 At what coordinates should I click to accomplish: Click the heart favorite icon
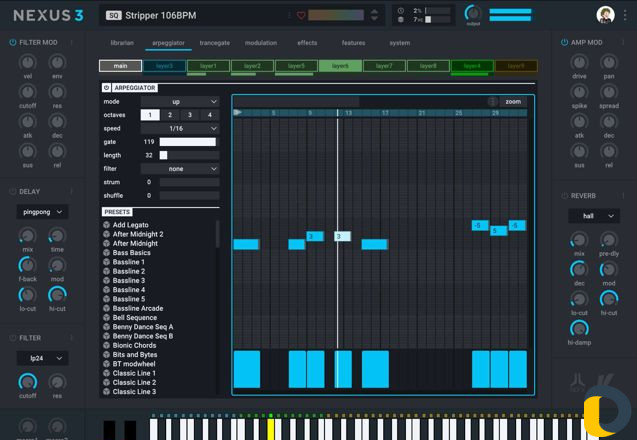(301, 15)
